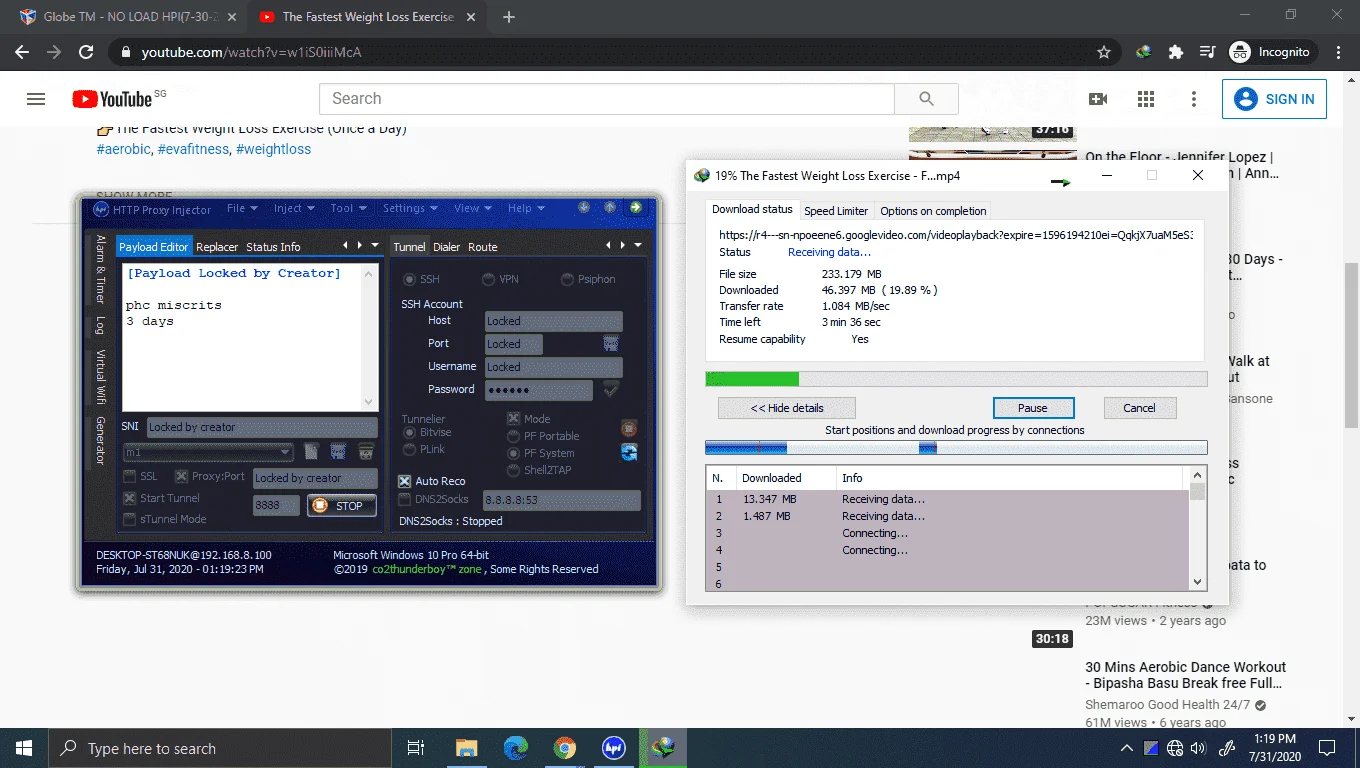This screenshot has width=1360, height=768.
Task: Expand the Tool menu
Action: pyautogui.click(x=349, y=208)
